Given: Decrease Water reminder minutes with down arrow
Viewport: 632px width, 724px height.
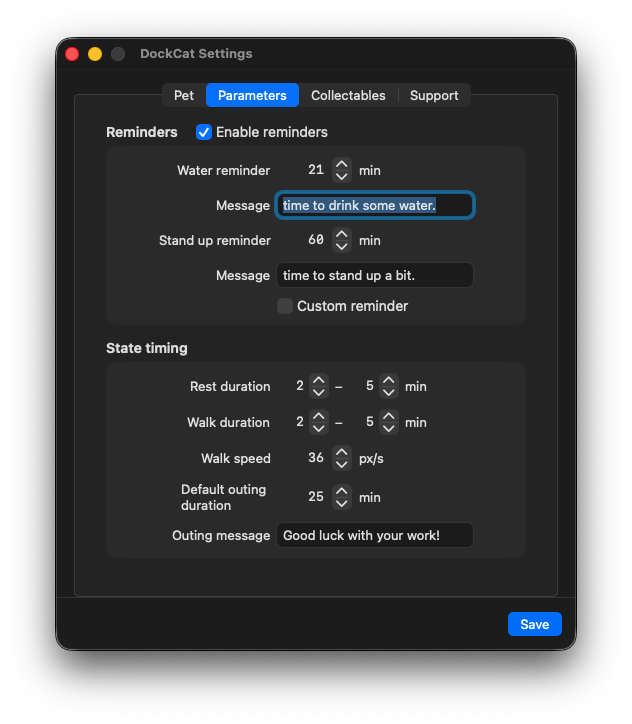Looking at the screenshot, I should point(342,176).
